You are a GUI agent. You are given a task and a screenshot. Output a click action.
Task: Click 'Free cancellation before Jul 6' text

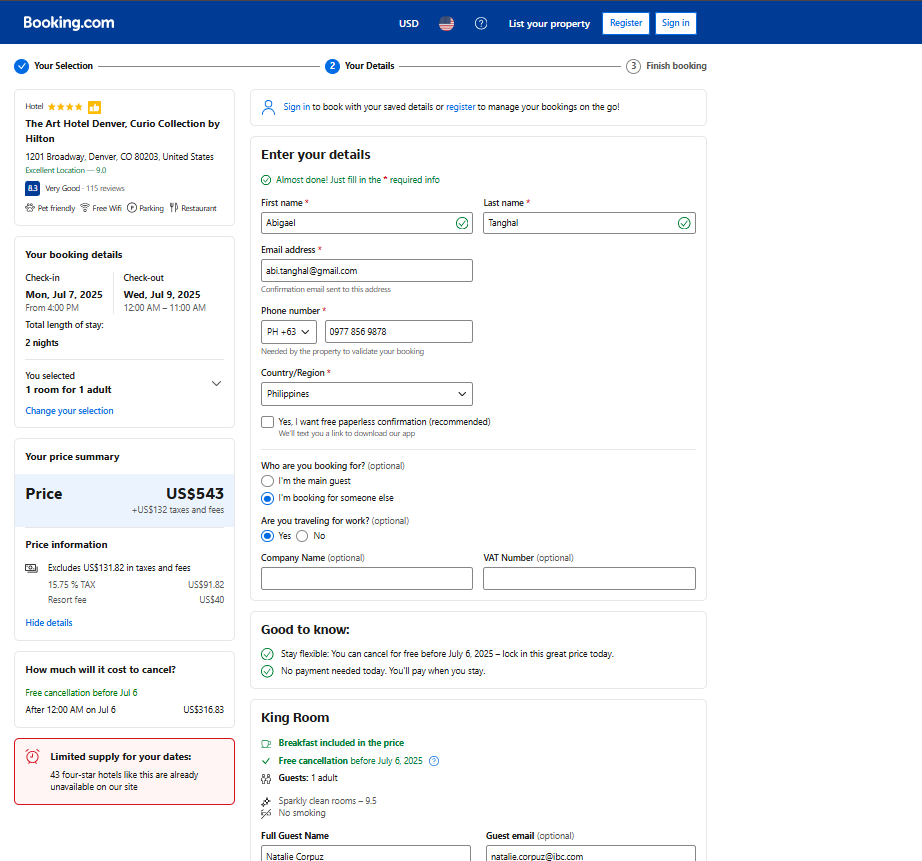tap(81, 693)
